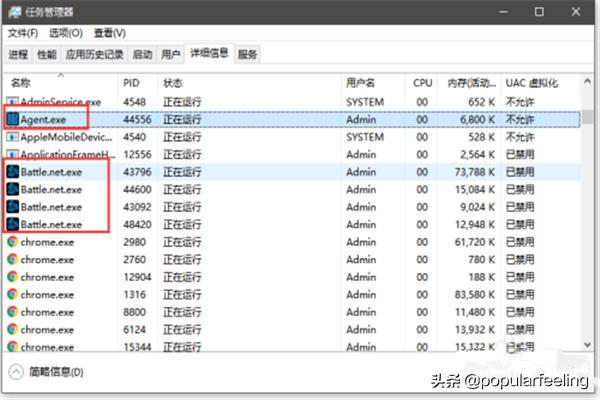Viewport: 600px width, 400px height.
Task: Click Chrome icon for PID 1316
Action: point(13,294)
